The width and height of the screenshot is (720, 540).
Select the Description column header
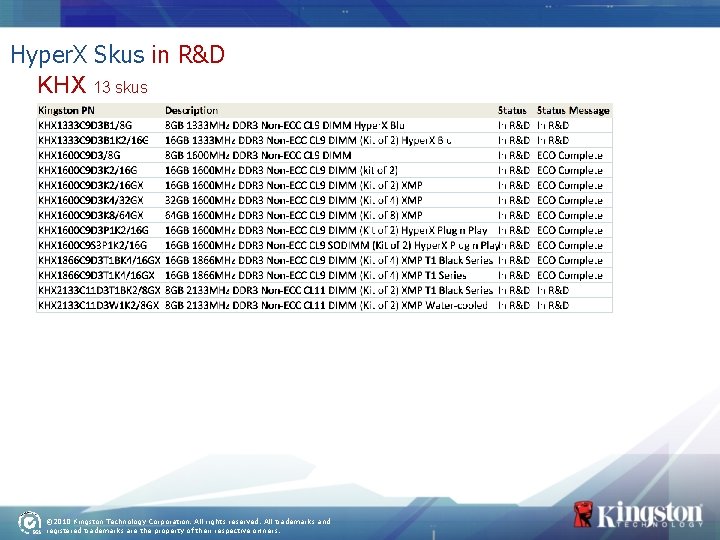pyautogui.click(x=191, y=111)
